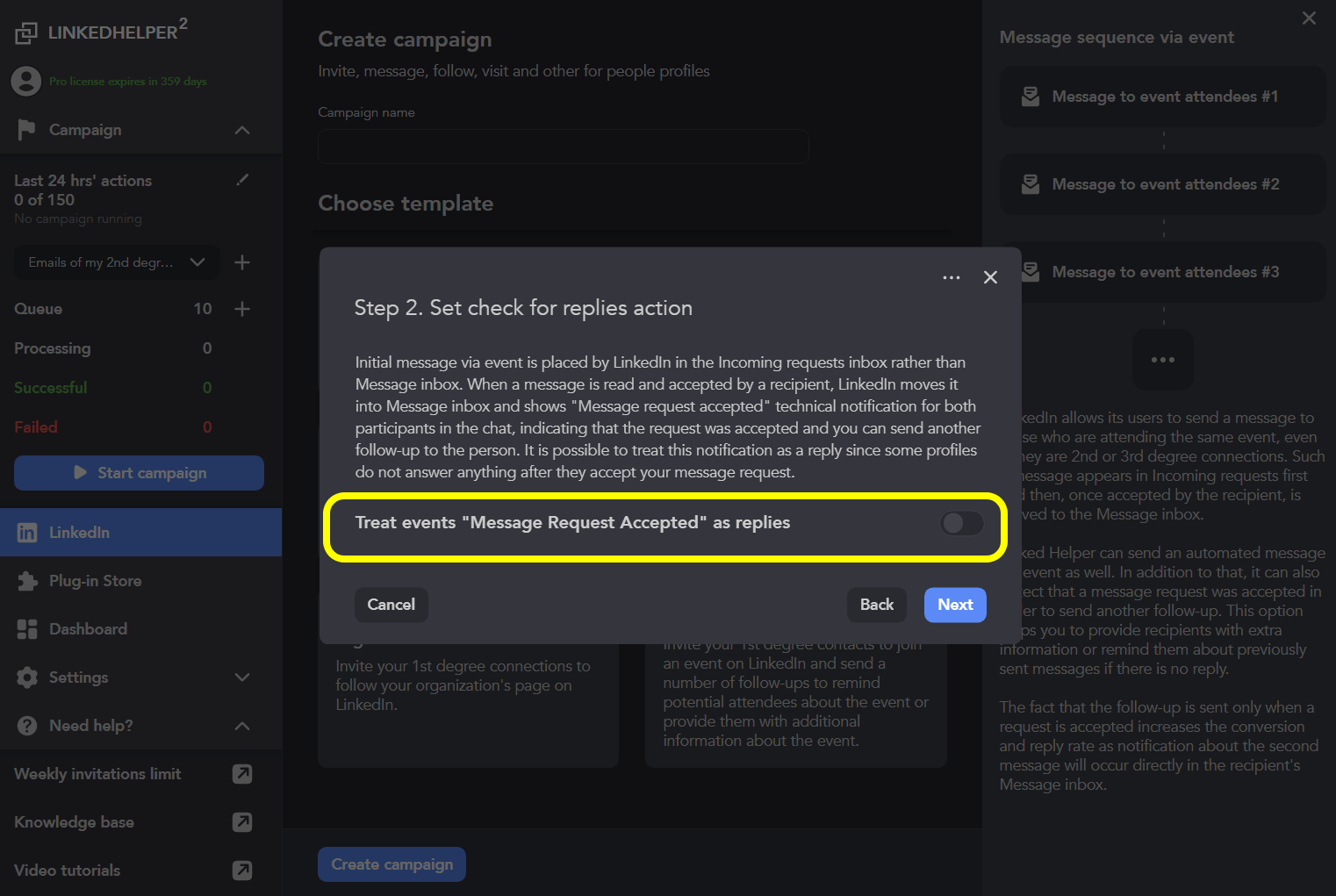Click the Need help question mark icon
This screenshot has height=896, width=1336.
click(27, 726)
